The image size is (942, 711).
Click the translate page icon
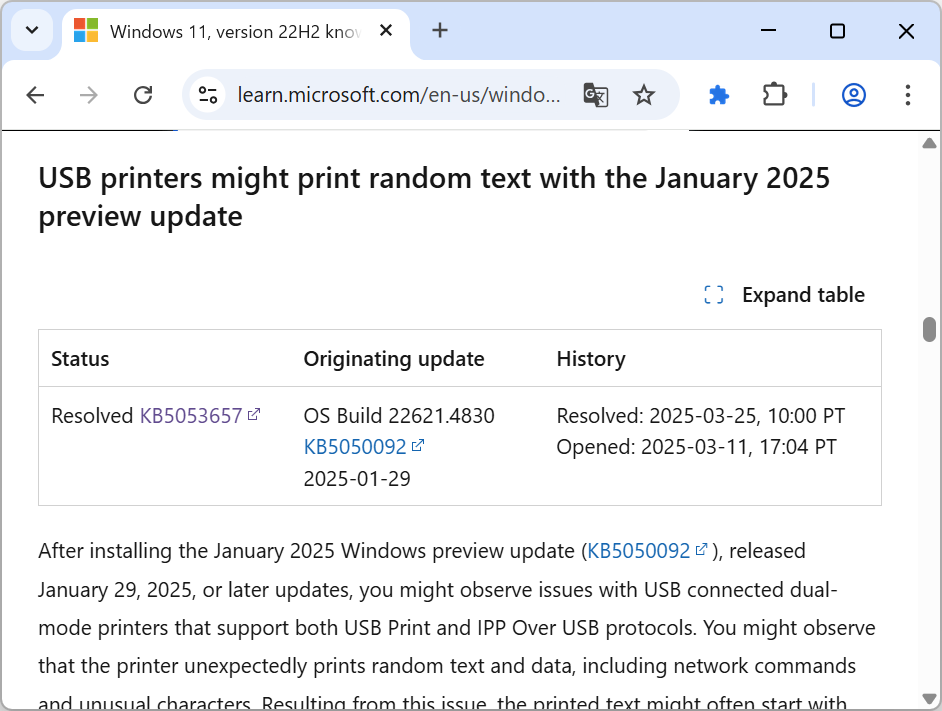(x=596, y=95)
